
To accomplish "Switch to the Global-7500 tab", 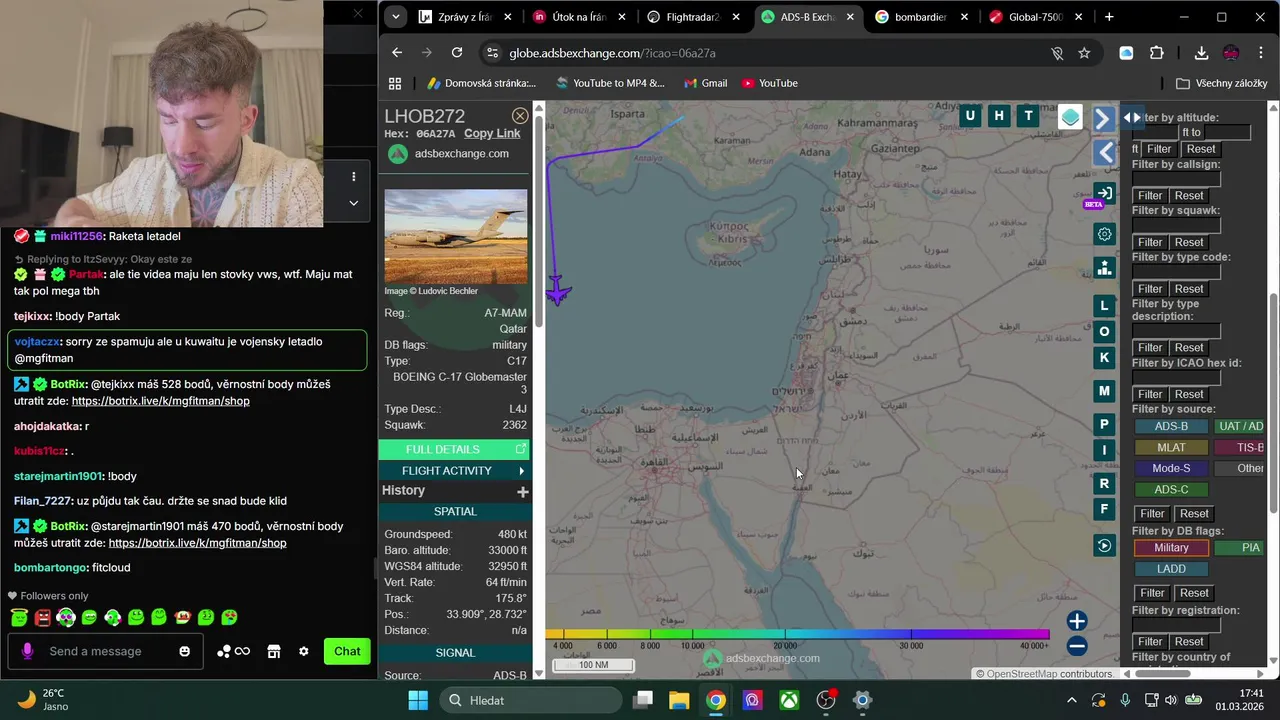I will pyautogui.click(x=1035, y=17).
